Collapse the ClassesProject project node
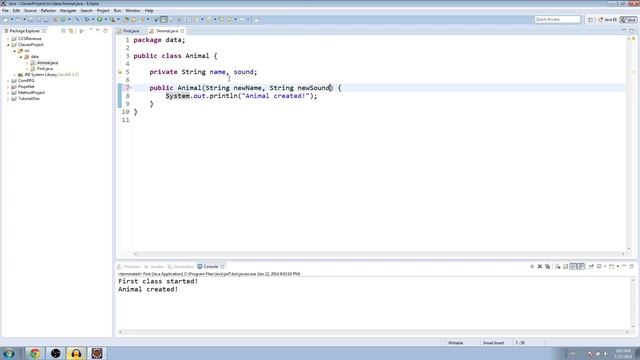 tap(8, 45)
